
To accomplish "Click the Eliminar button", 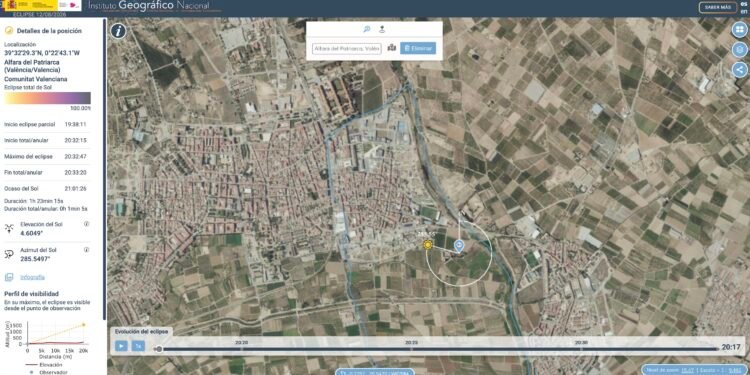I will pos(418,48).
